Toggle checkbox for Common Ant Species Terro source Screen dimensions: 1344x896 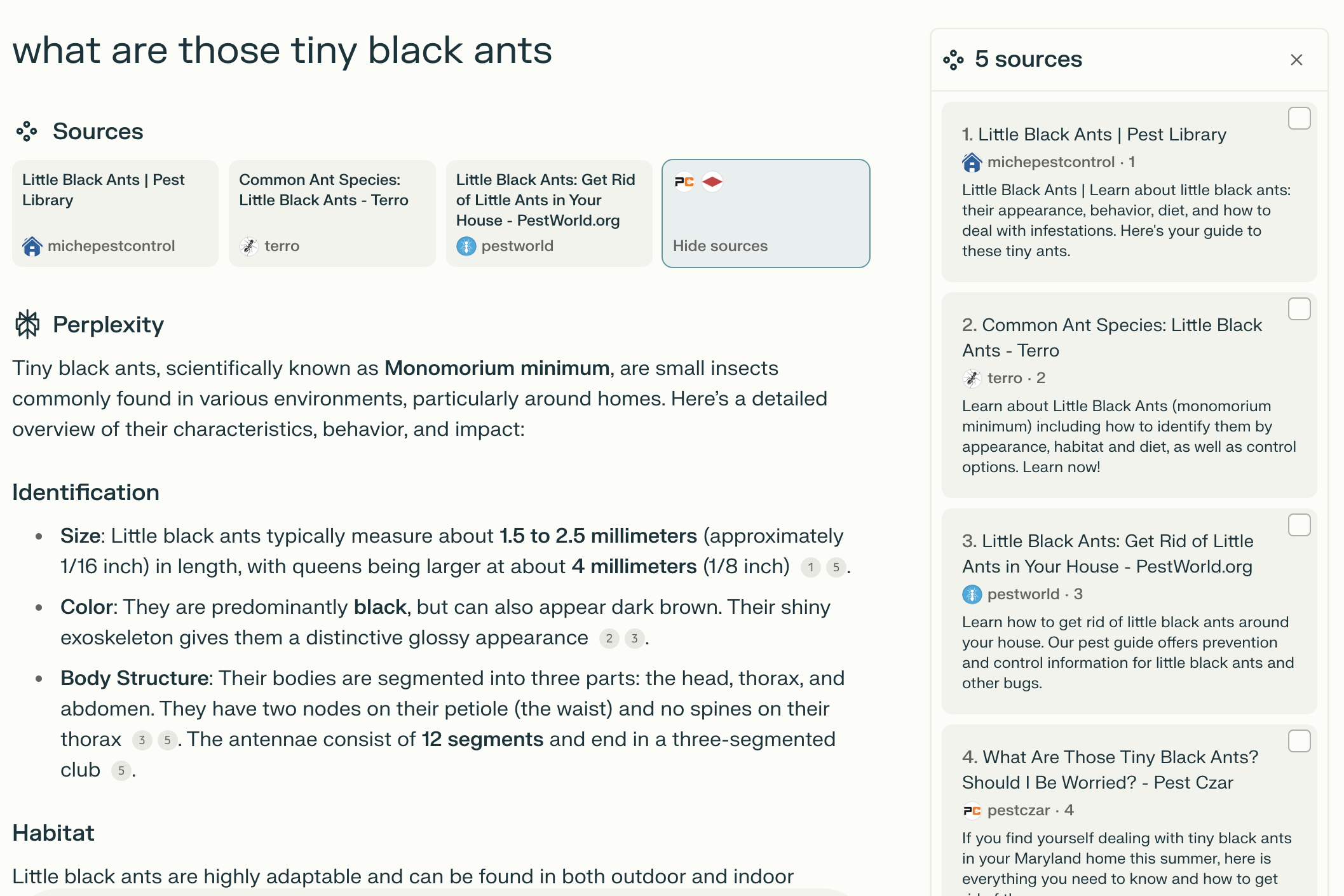point(1300,308)
